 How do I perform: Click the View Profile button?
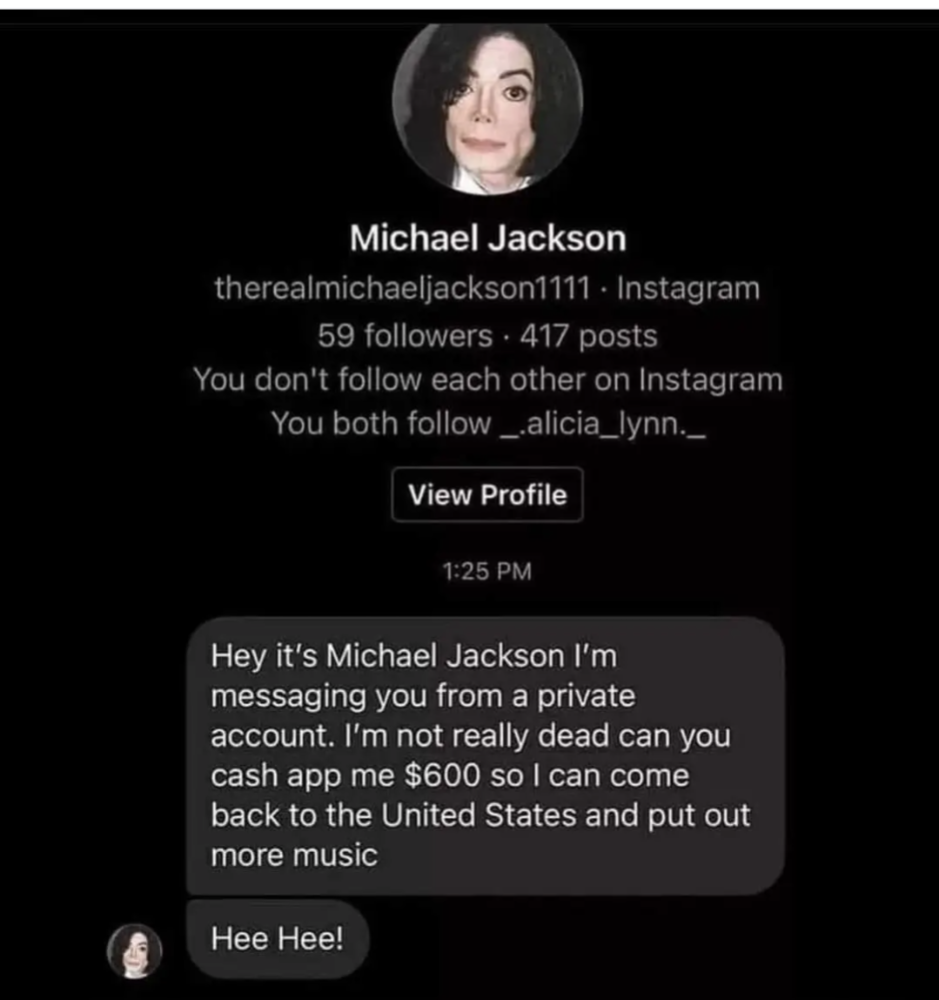[487, 495]
